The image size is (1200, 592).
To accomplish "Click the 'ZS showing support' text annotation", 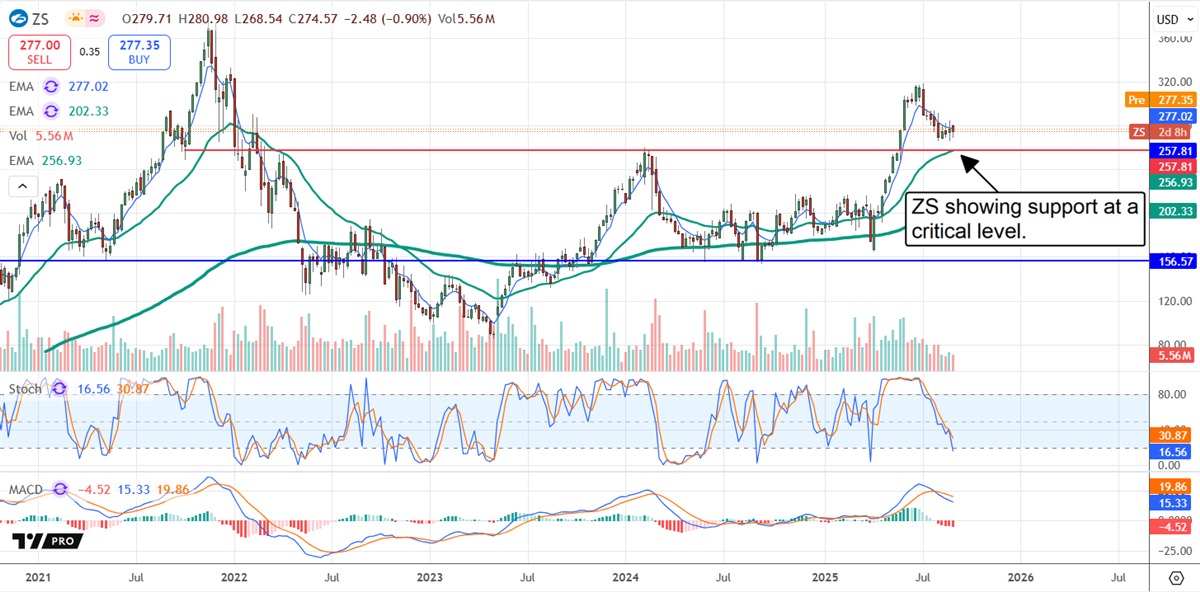I will pyautogui.click(x=1024, y=219).
